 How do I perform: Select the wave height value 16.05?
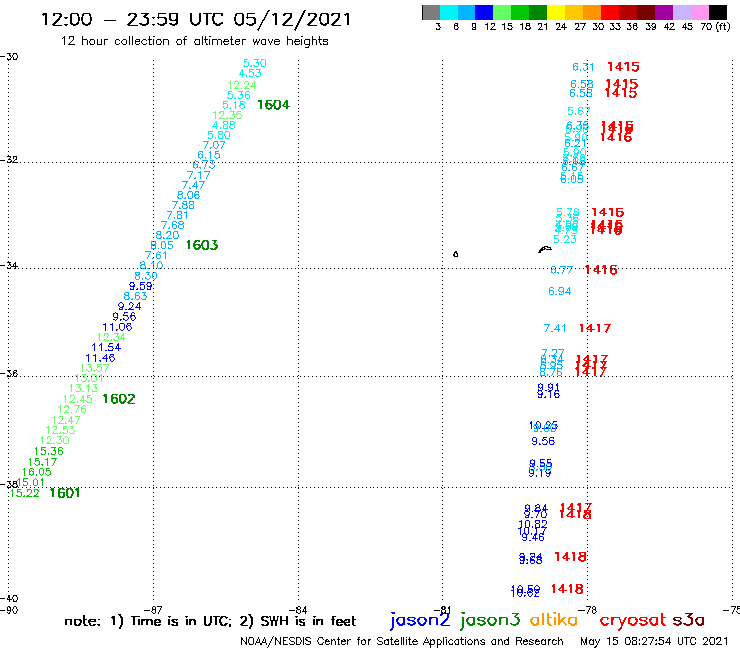coord(36,472)
